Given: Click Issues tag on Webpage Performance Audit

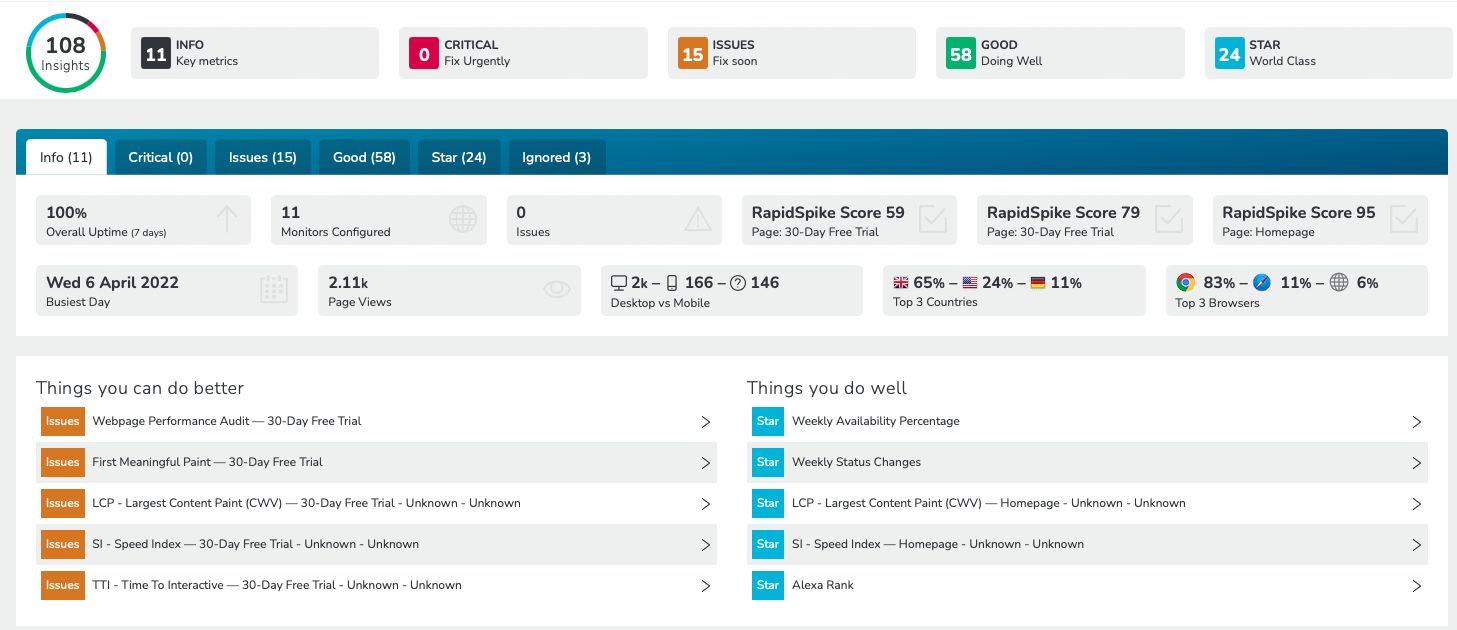Looking at the screenshot, I should coord(63,422).
